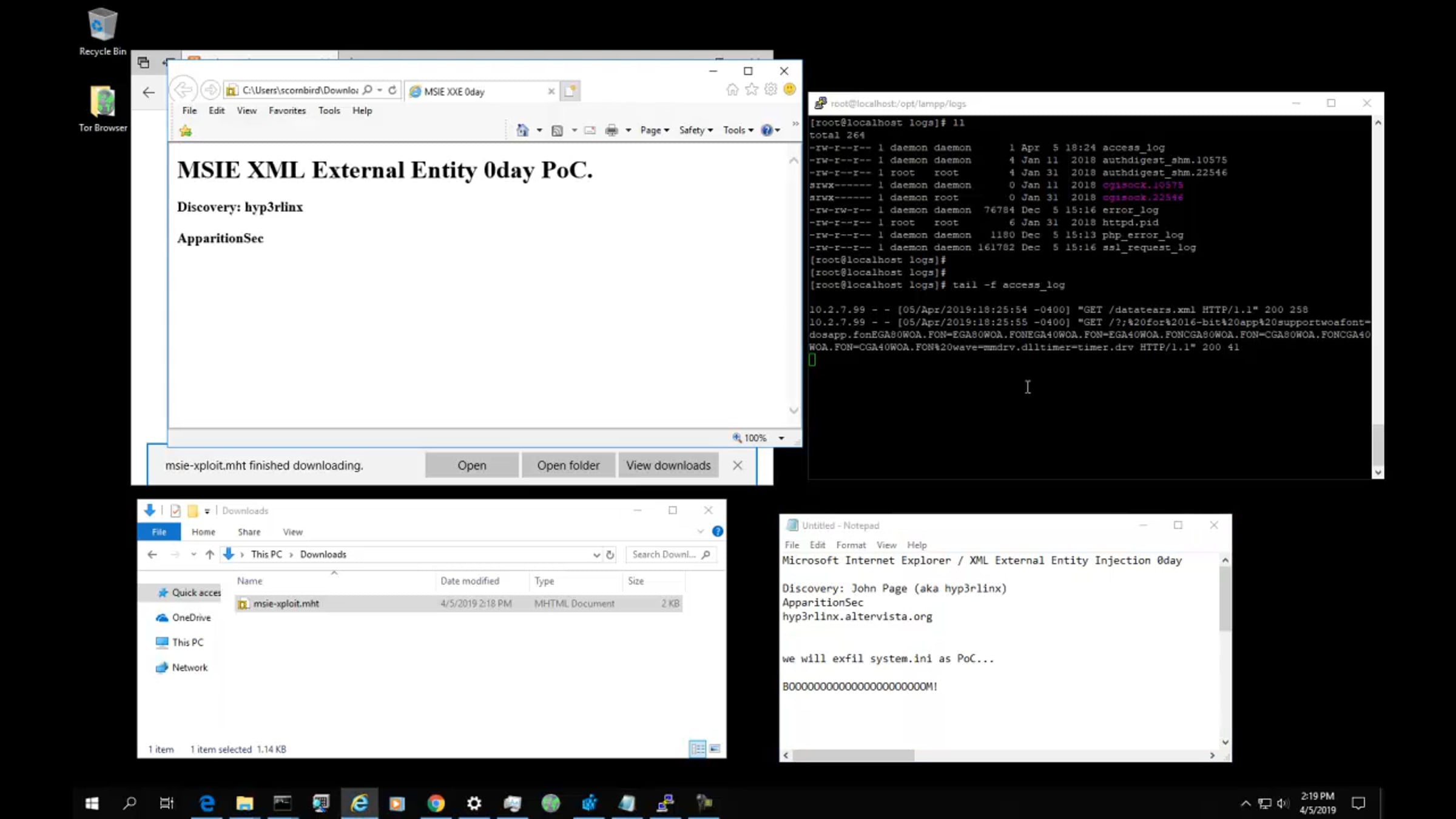Open the Explorer Home ribbon tab
1456x819 pixels.
pyautogui.click(x=203, y=532)
